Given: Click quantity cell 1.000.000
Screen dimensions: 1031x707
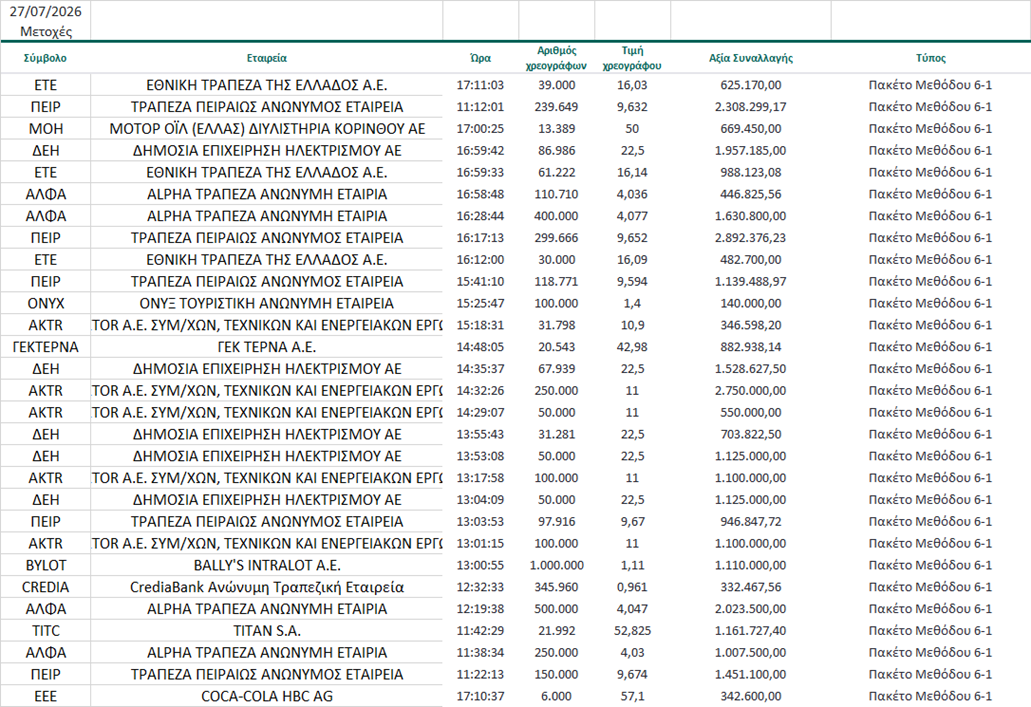Looking at the screenshot, I should click(x=556, y=566).
